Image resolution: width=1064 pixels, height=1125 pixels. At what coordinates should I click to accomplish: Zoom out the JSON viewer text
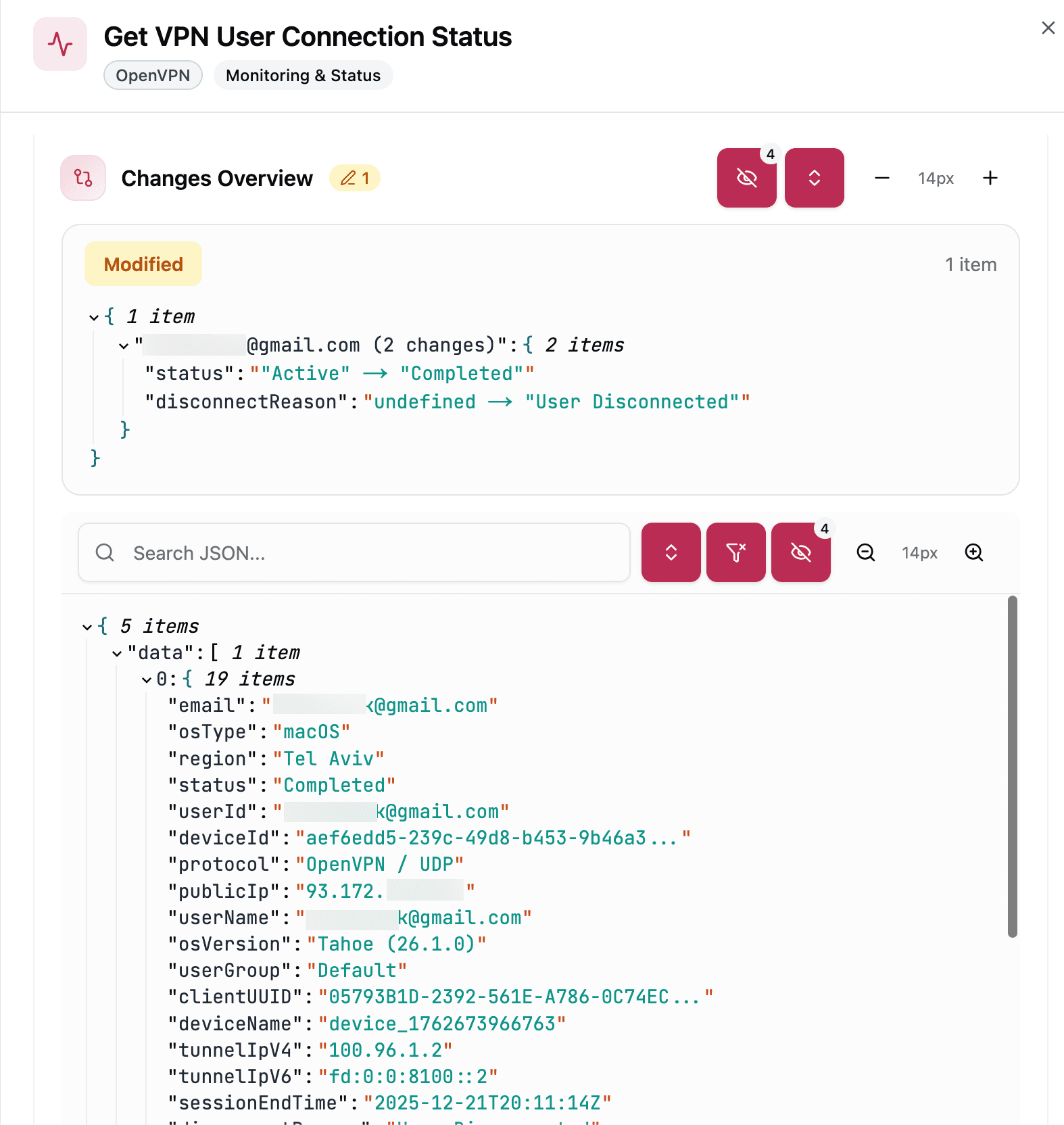[865, 552]
